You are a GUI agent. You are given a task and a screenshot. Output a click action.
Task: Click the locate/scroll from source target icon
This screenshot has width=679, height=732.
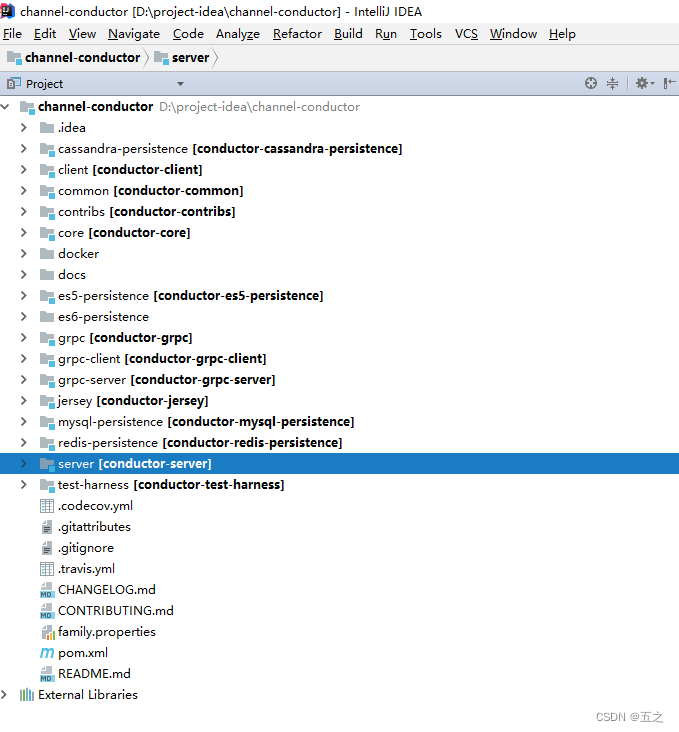(591, 84)
